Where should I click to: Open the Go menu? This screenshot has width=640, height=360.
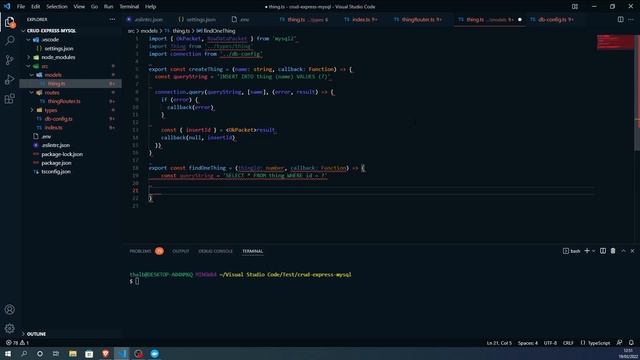pos(94,7)
